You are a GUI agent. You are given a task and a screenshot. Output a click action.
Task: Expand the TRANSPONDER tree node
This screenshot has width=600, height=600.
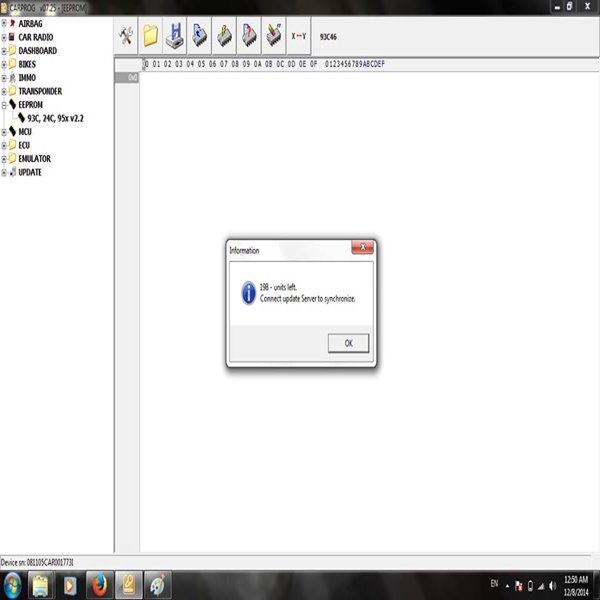tap(4, 91)
